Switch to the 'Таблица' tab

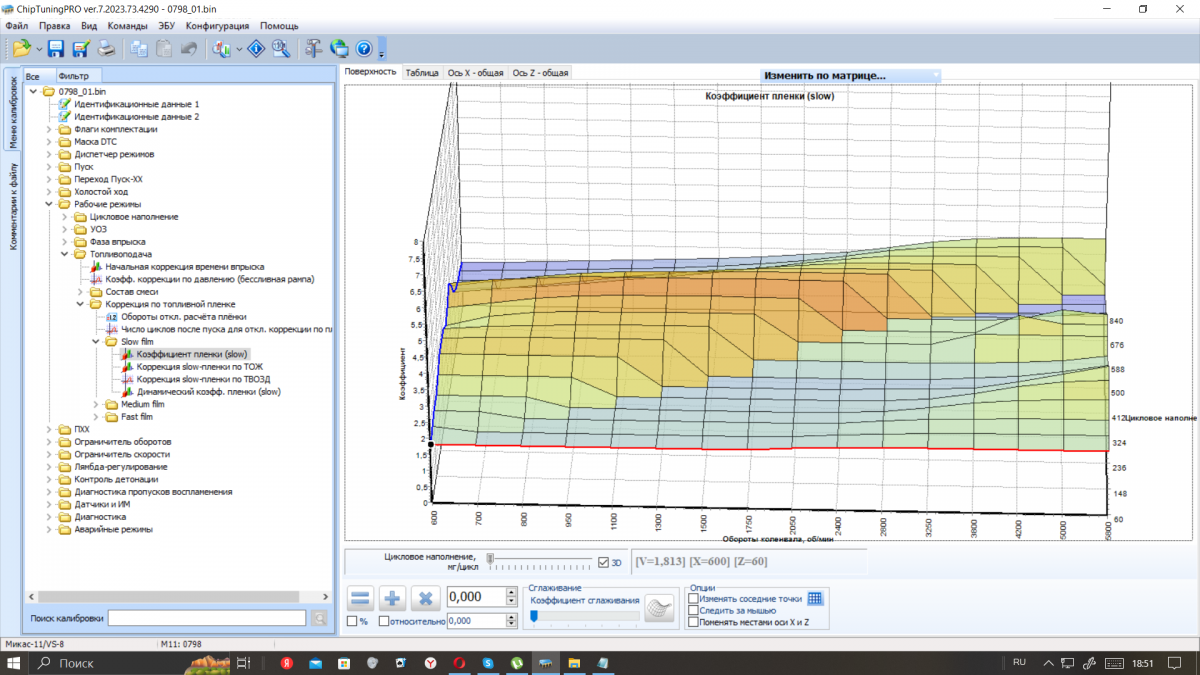coord(421,72)
